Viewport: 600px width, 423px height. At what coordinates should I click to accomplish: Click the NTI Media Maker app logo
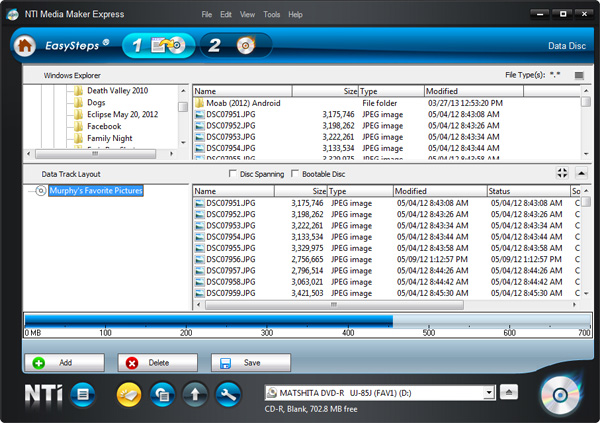pyautogui.click(x=12, y=15)
